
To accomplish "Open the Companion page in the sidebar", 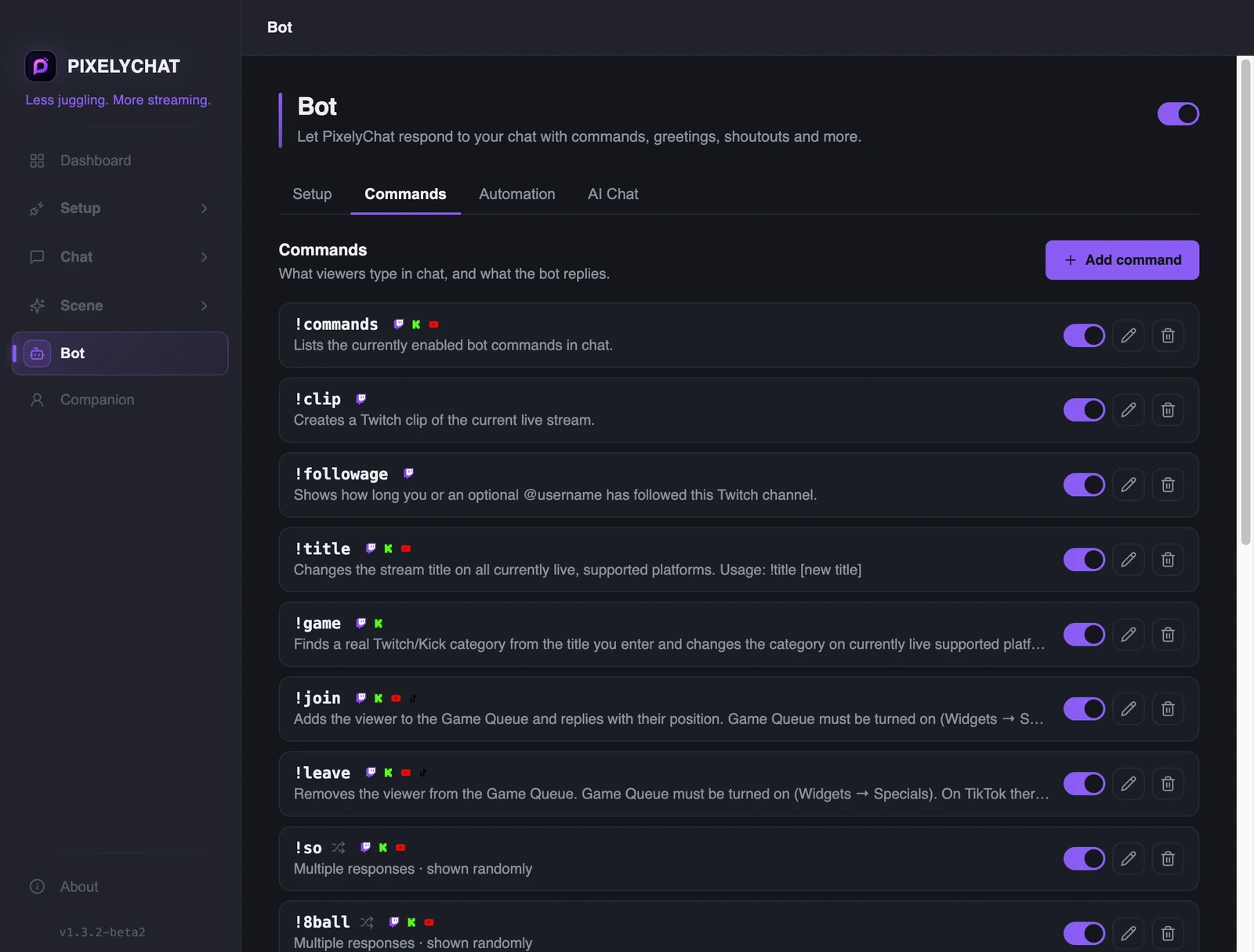I will (x=120, y=400).
